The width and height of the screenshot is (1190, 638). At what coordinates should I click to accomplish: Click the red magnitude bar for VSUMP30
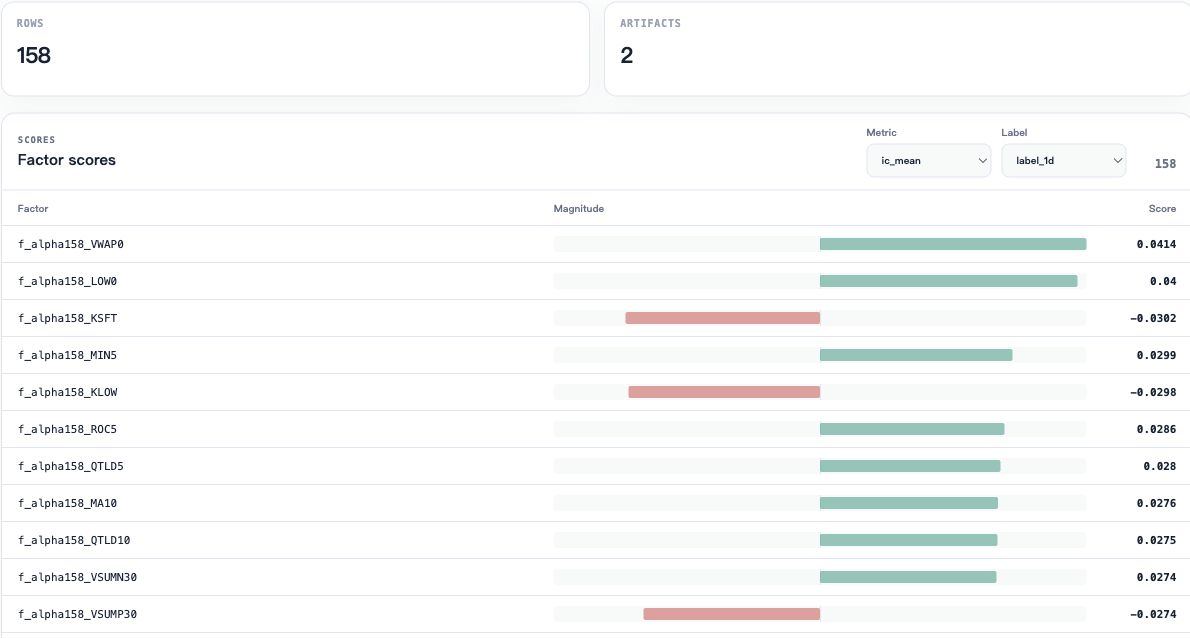pos(732,614)
